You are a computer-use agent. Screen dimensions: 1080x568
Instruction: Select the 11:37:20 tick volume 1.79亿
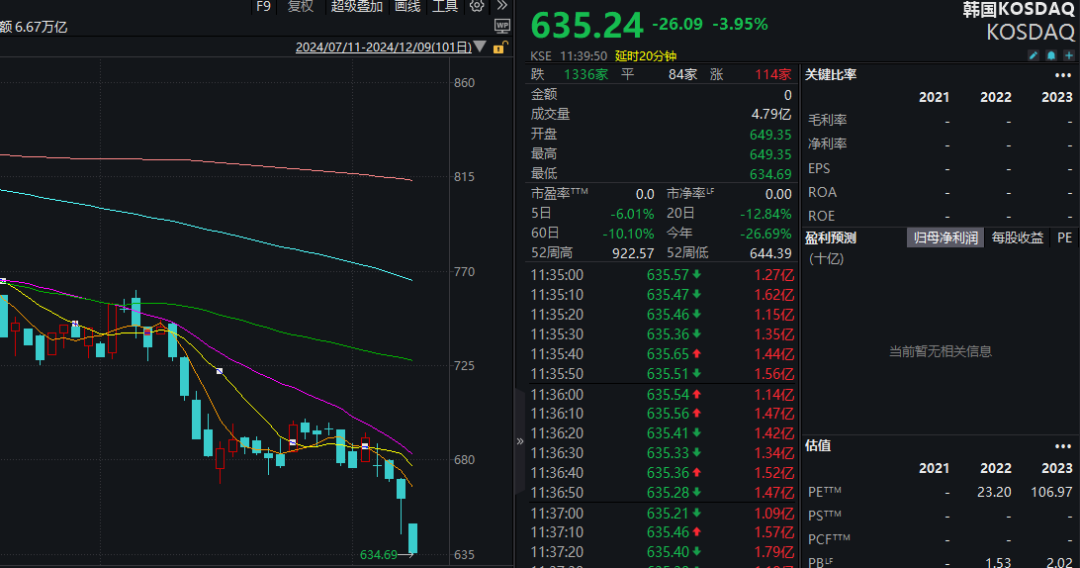773,551
